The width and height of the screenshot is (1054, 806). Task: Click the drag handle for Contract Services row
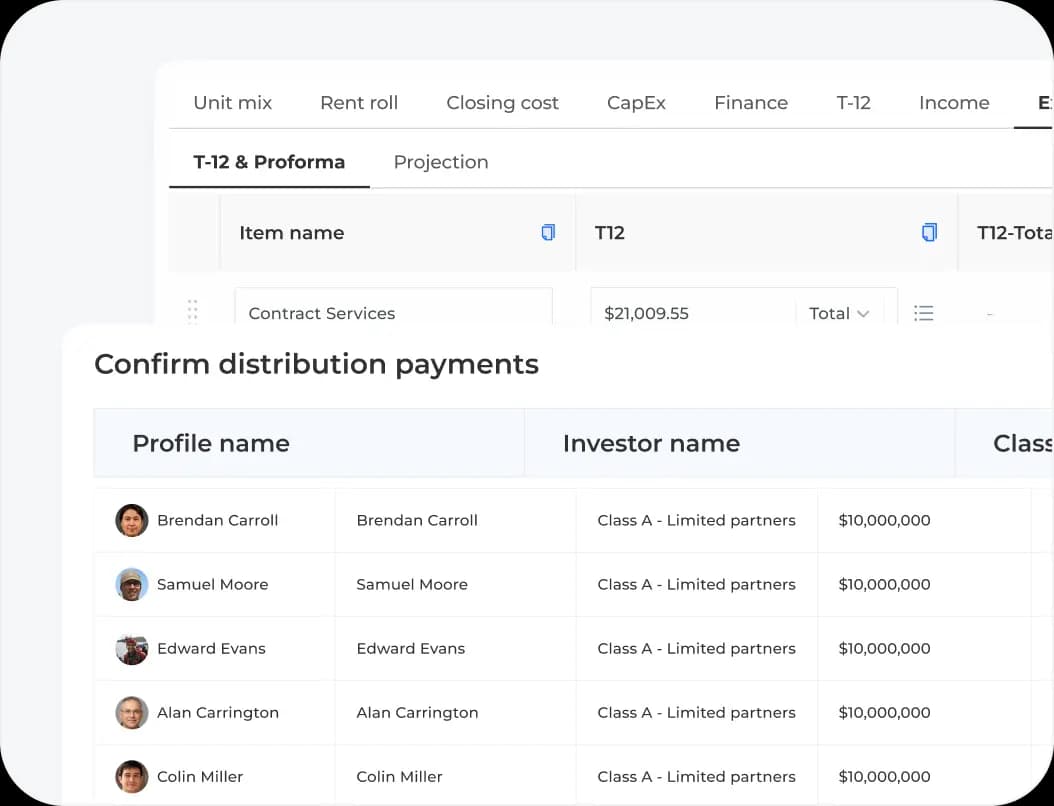pos(193,311)
